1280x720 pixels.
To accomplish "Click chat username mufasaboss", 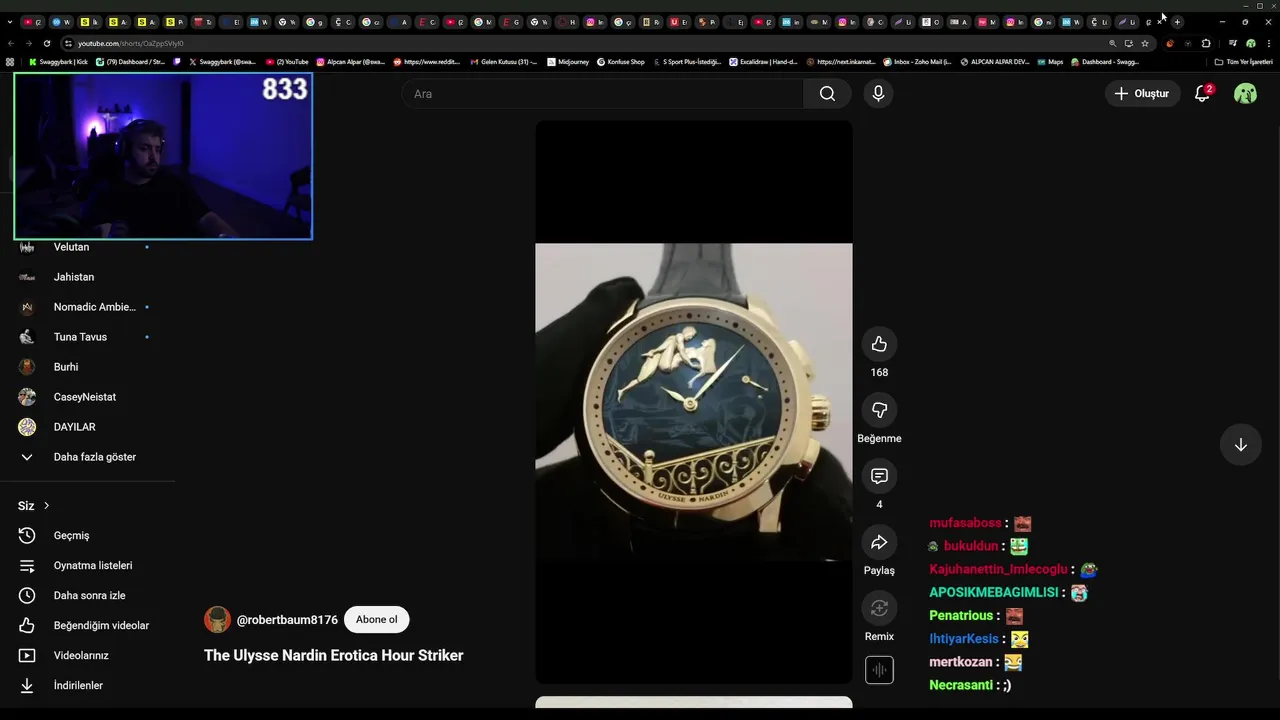I will [965, 523].
